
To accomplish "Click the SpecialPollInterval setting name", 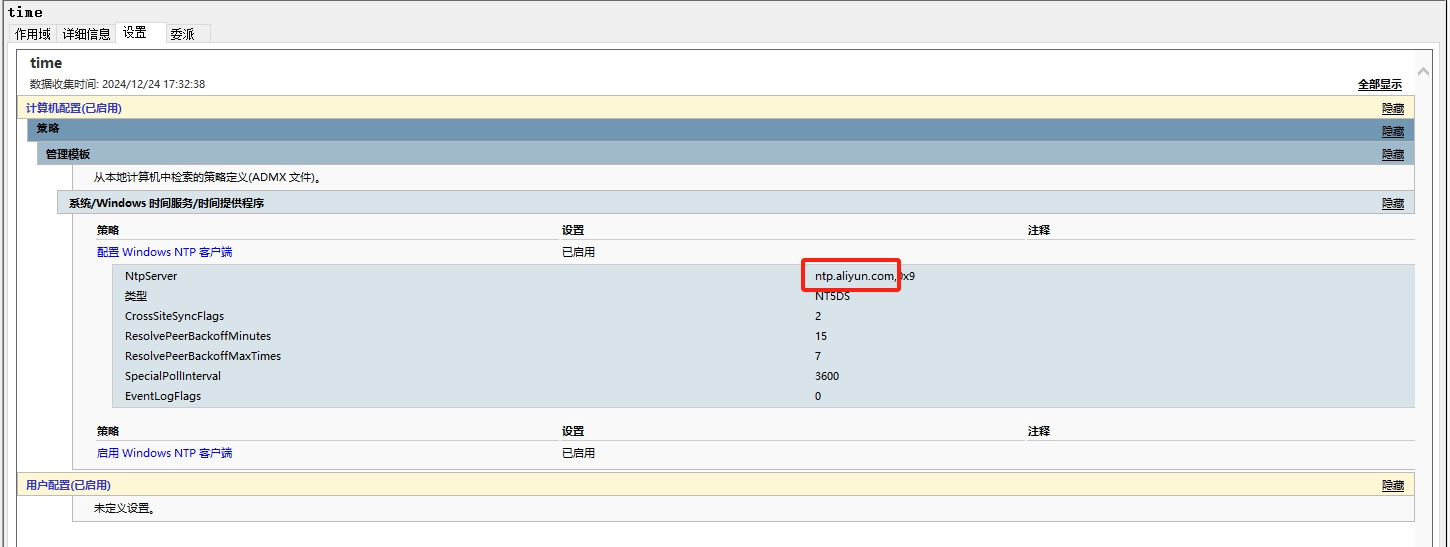I will (x=173, y=376).
